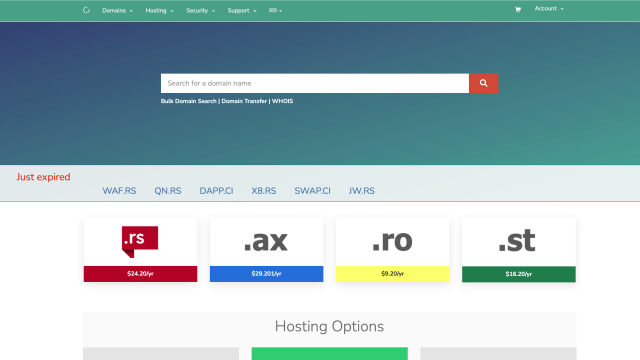Open the Hosting dropdown menu
640x360 pixels.
(159, 11)
